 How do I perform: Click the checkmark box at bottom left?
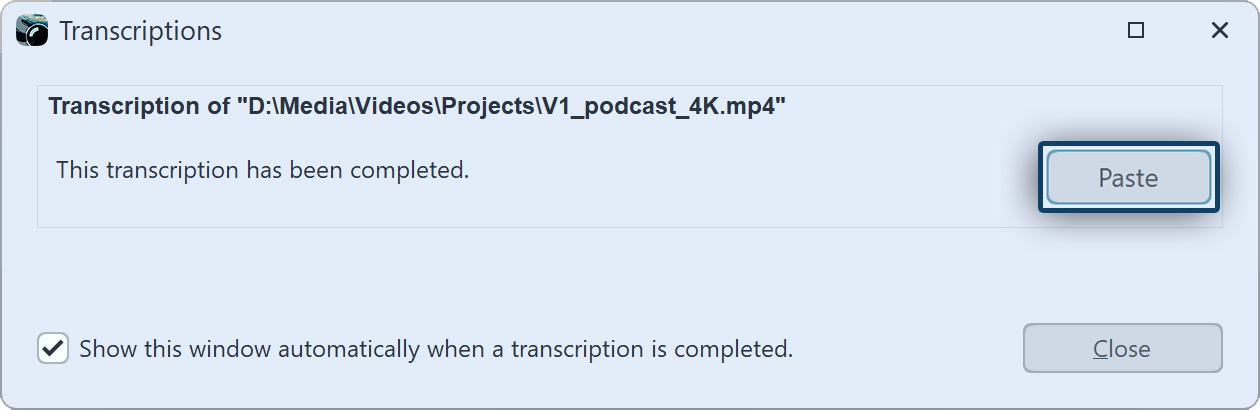point(53,349)
